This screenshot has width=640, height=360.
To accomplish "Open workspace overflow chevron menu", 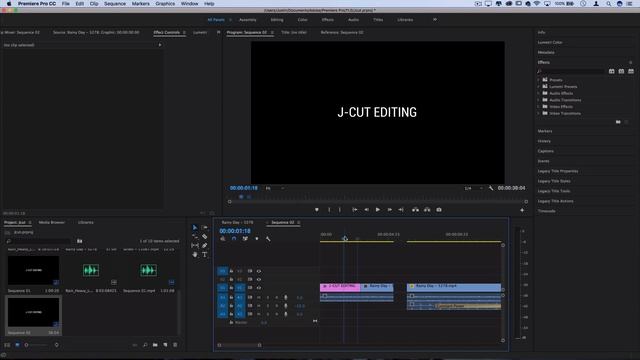I will point(435,20).
